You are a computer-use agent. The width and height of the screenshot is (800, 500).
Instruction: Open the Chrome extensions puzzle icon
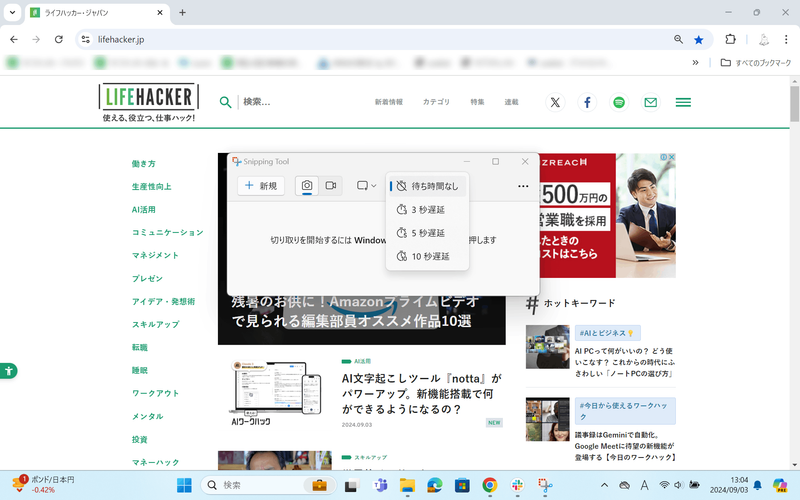pos(730,39)
